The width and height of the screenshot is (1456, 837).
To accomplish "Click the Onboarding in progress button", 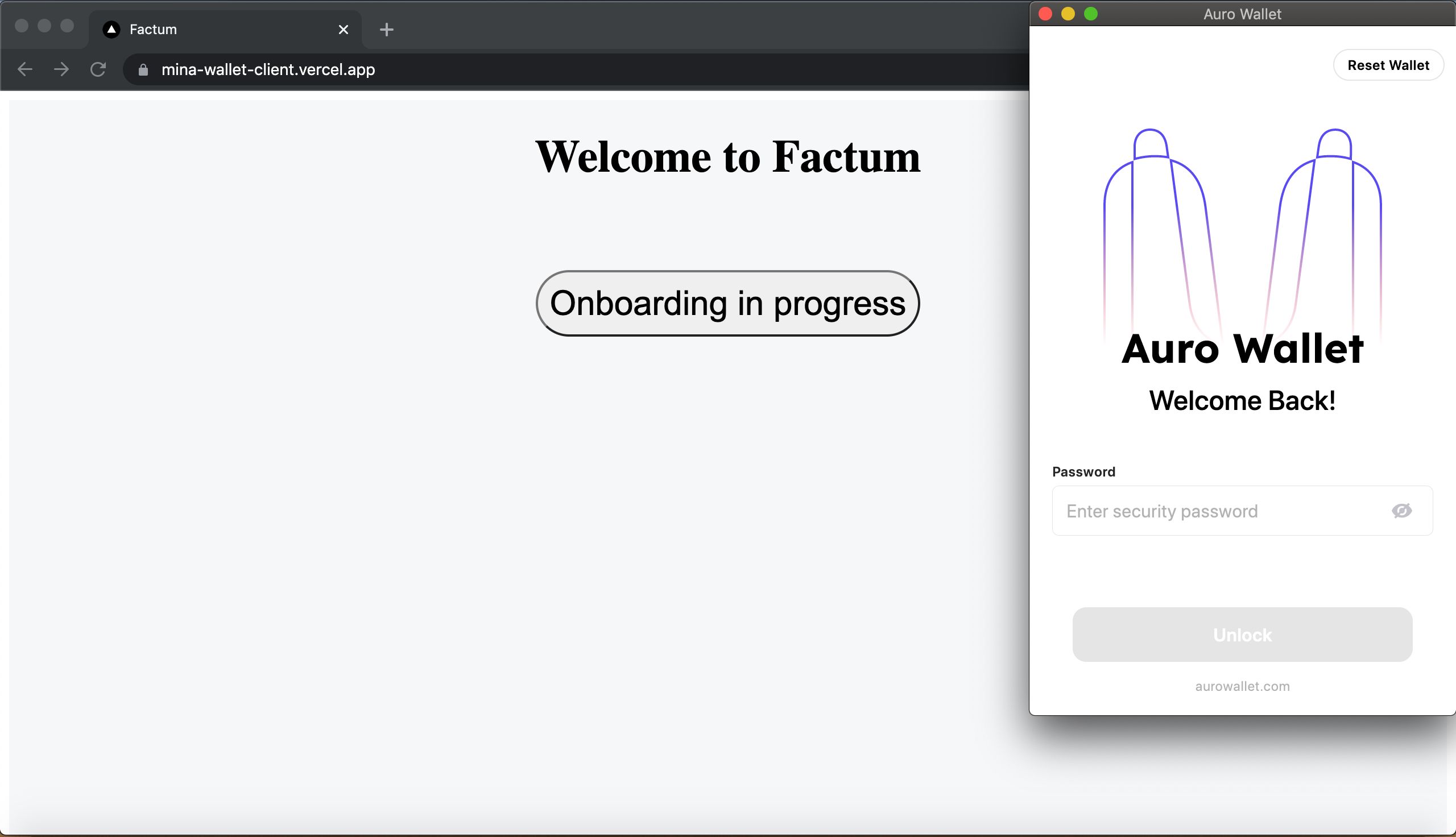I will click(x=727, y=303).
